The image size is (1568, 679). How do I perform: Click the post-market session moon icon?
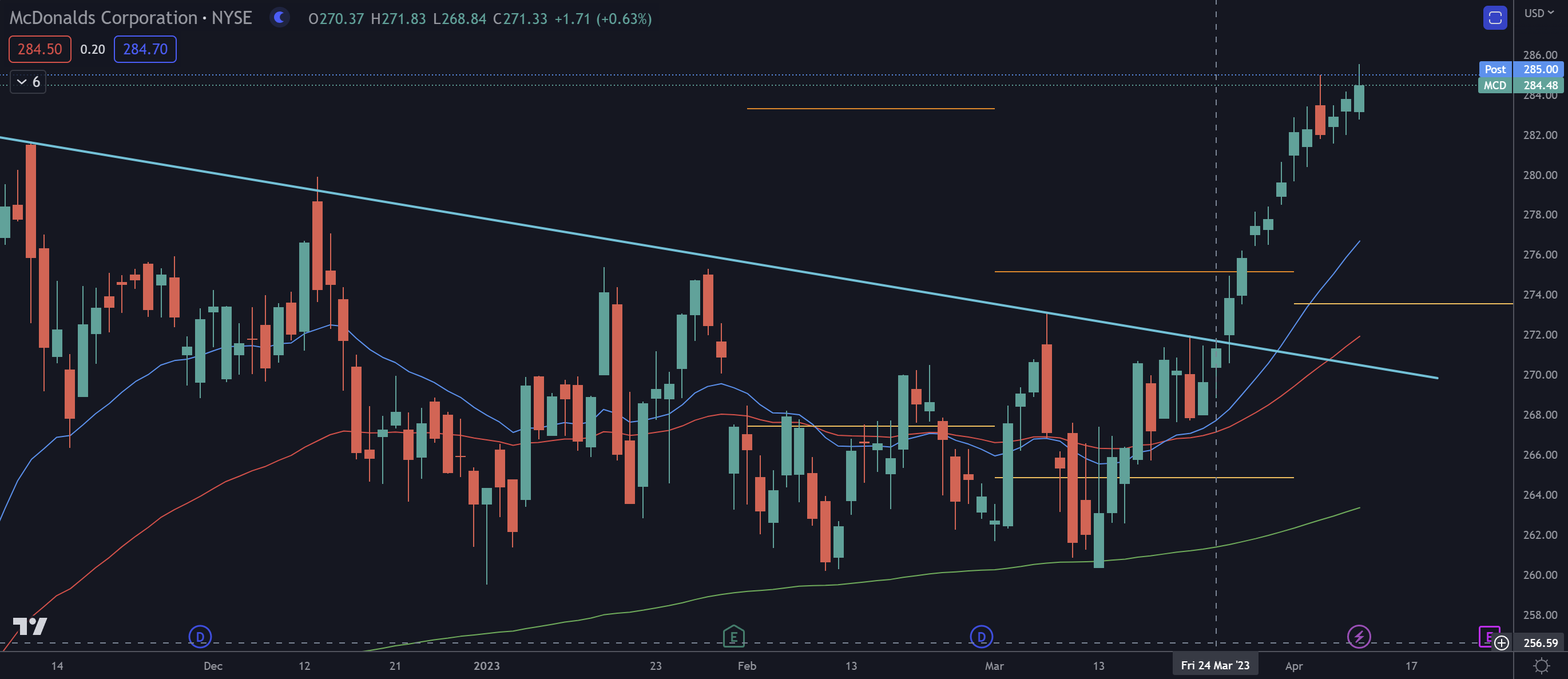279,18
